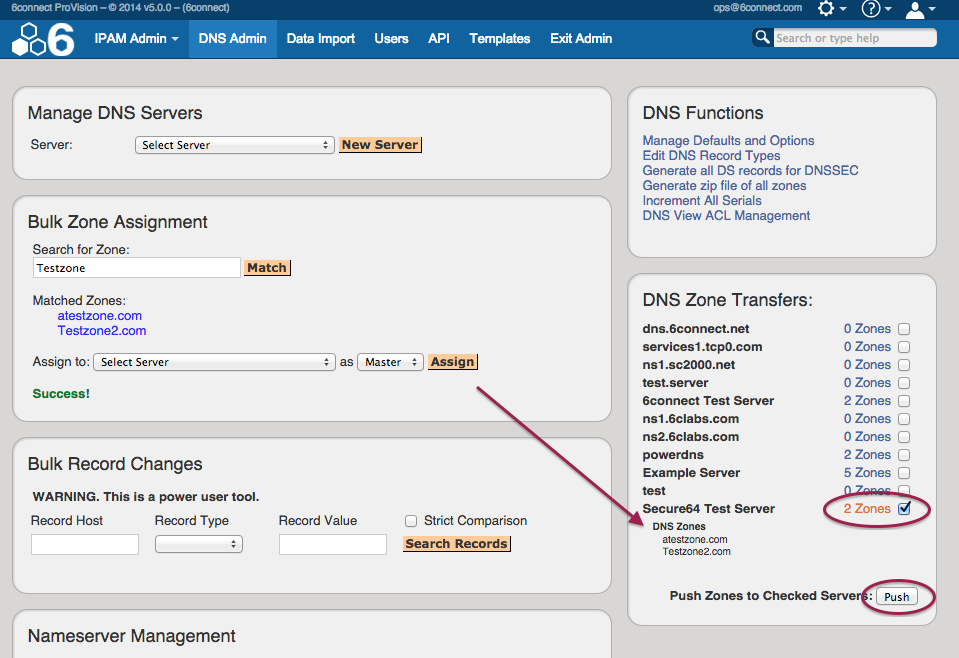Enable the Strict Comparison checkbox
Viewport: 959px width, 658px height.
pyautogui.click(x=411, y=520)
